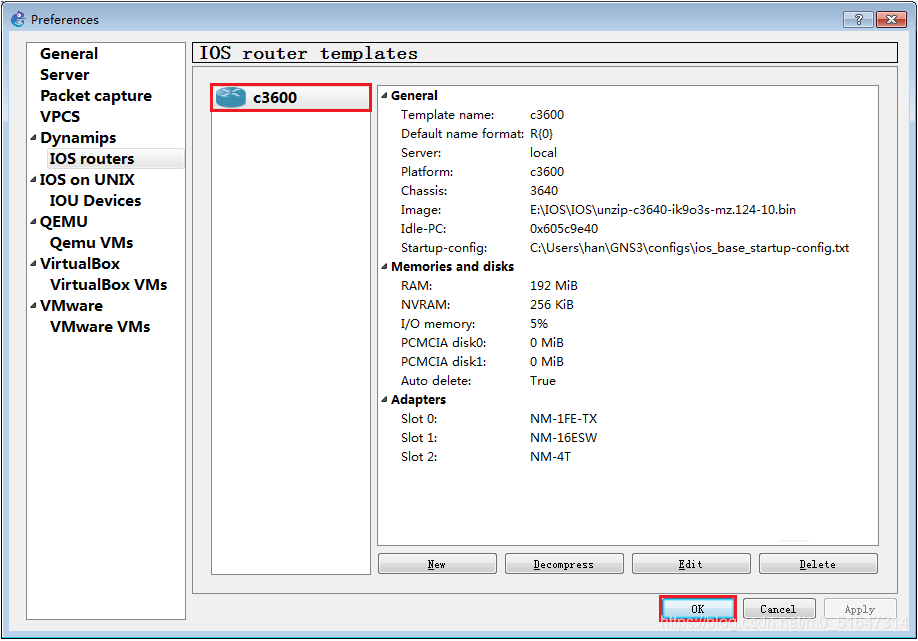Click the Image path ending in 124-10.bin
Viewport: 918px width, 641px height.
663,210
